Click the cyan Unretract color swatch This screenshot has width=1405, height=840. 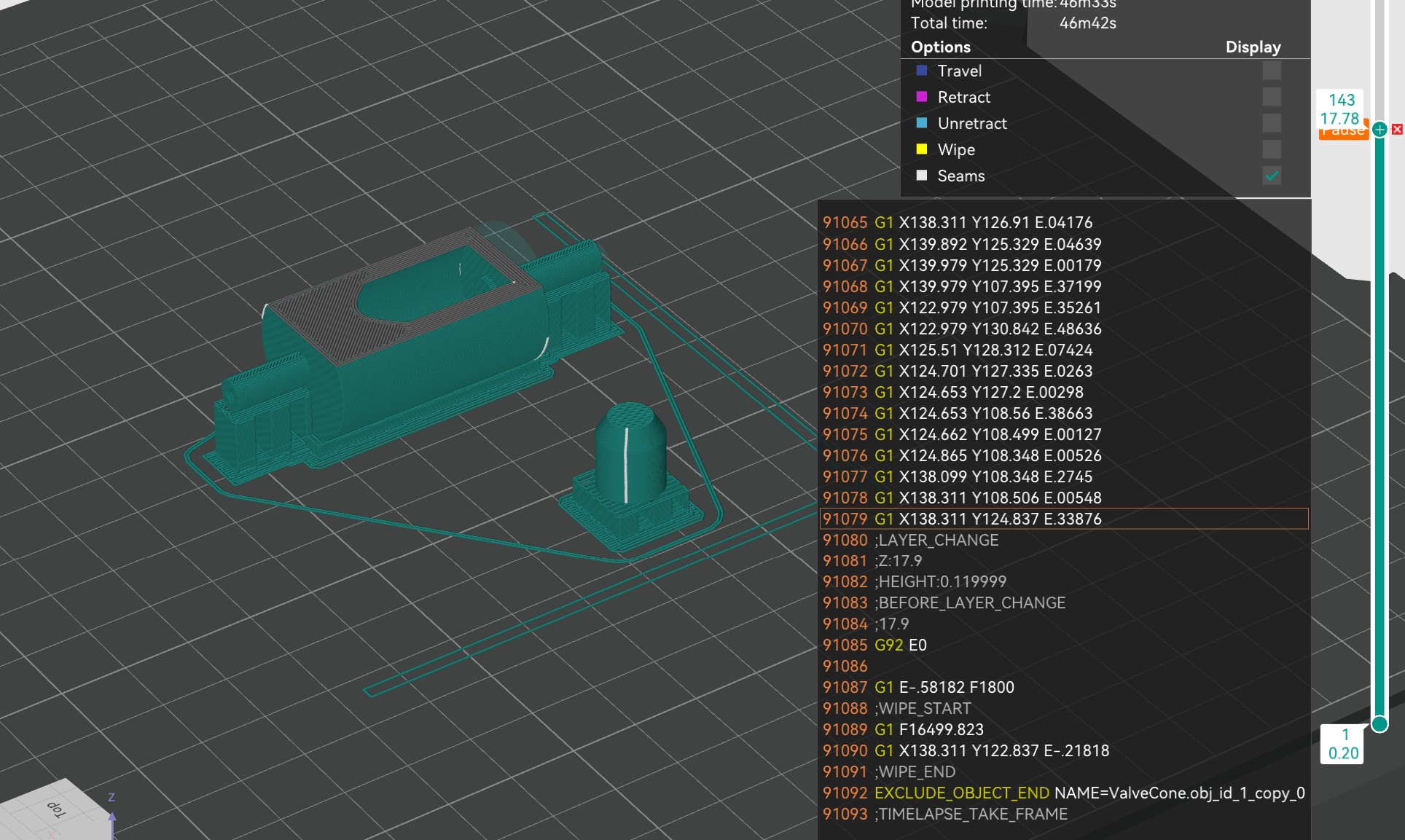(x=922, y=123)
